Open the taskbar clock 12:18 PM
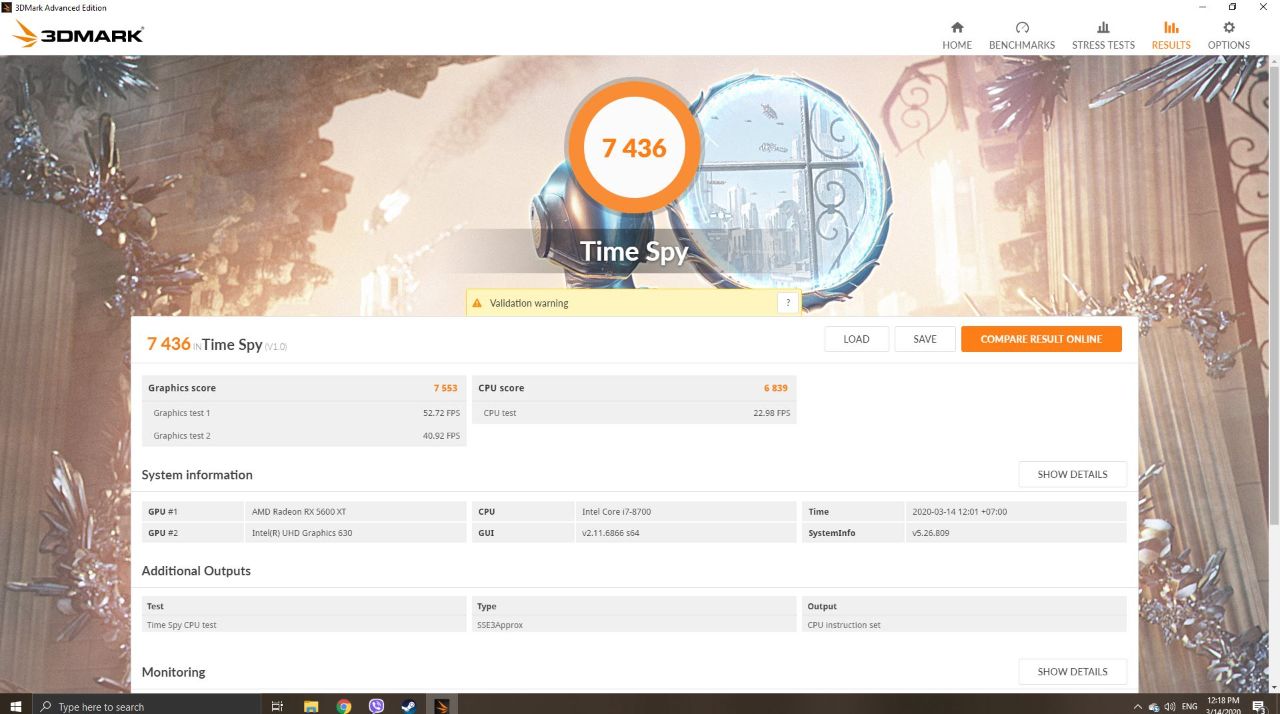 pyautogui.click(x=1223, y=706)
